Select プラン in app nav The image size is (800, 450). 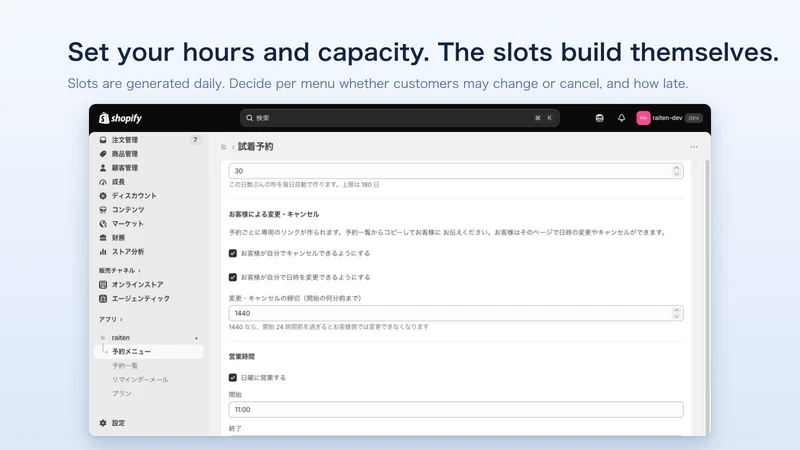[122, 393]
